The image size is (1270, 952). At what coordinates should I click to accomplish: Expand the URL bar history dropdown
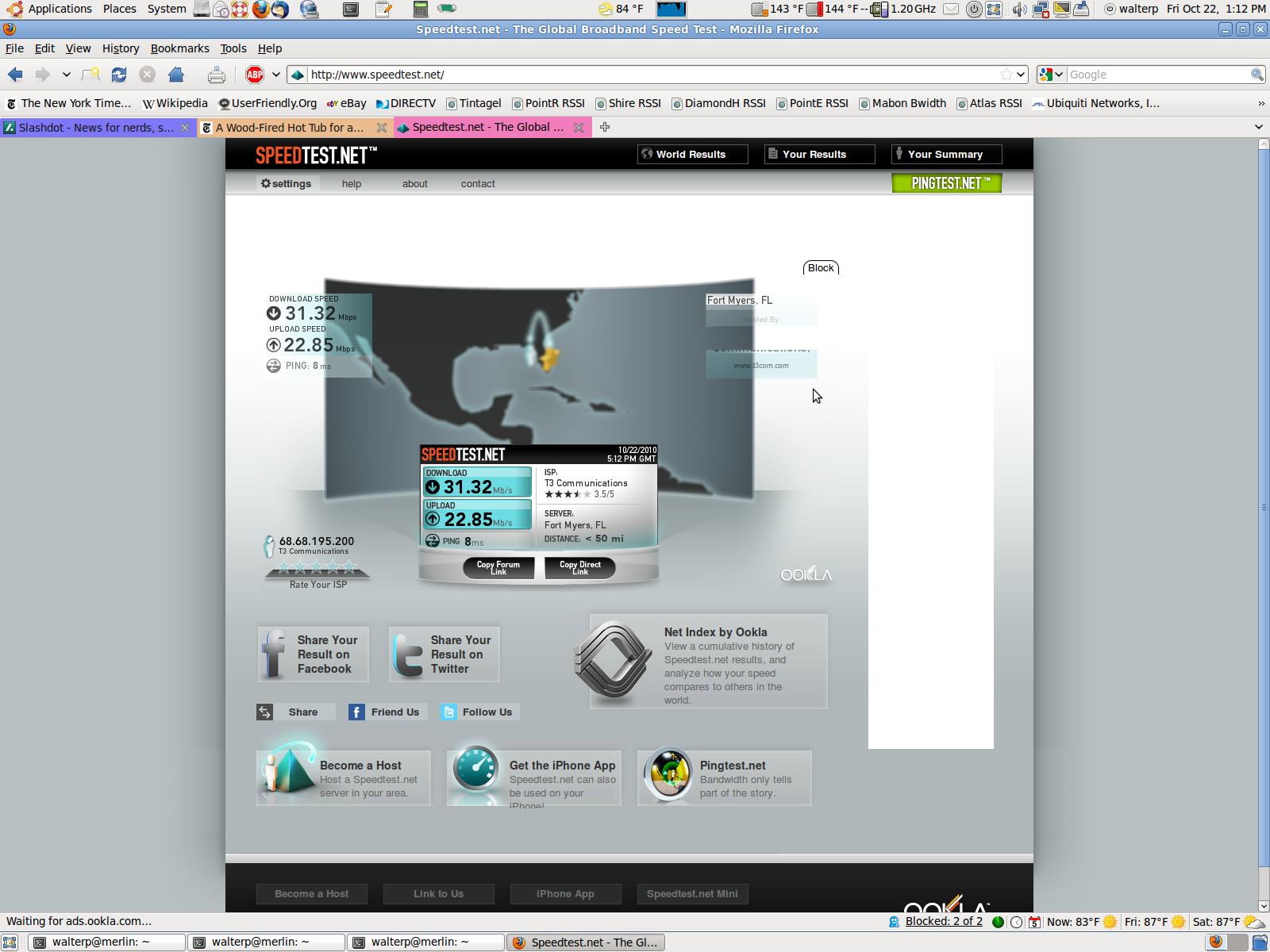point(1021,75)
